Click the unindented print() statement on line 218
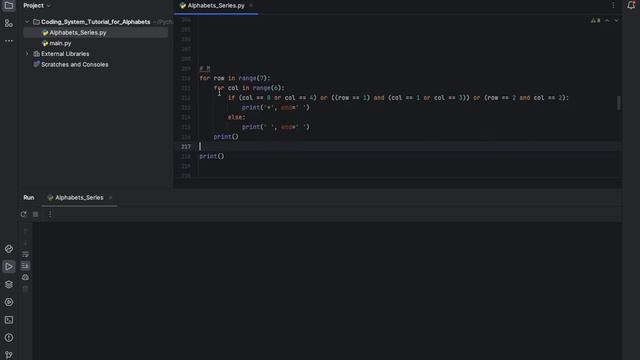 tap(212, 156)
